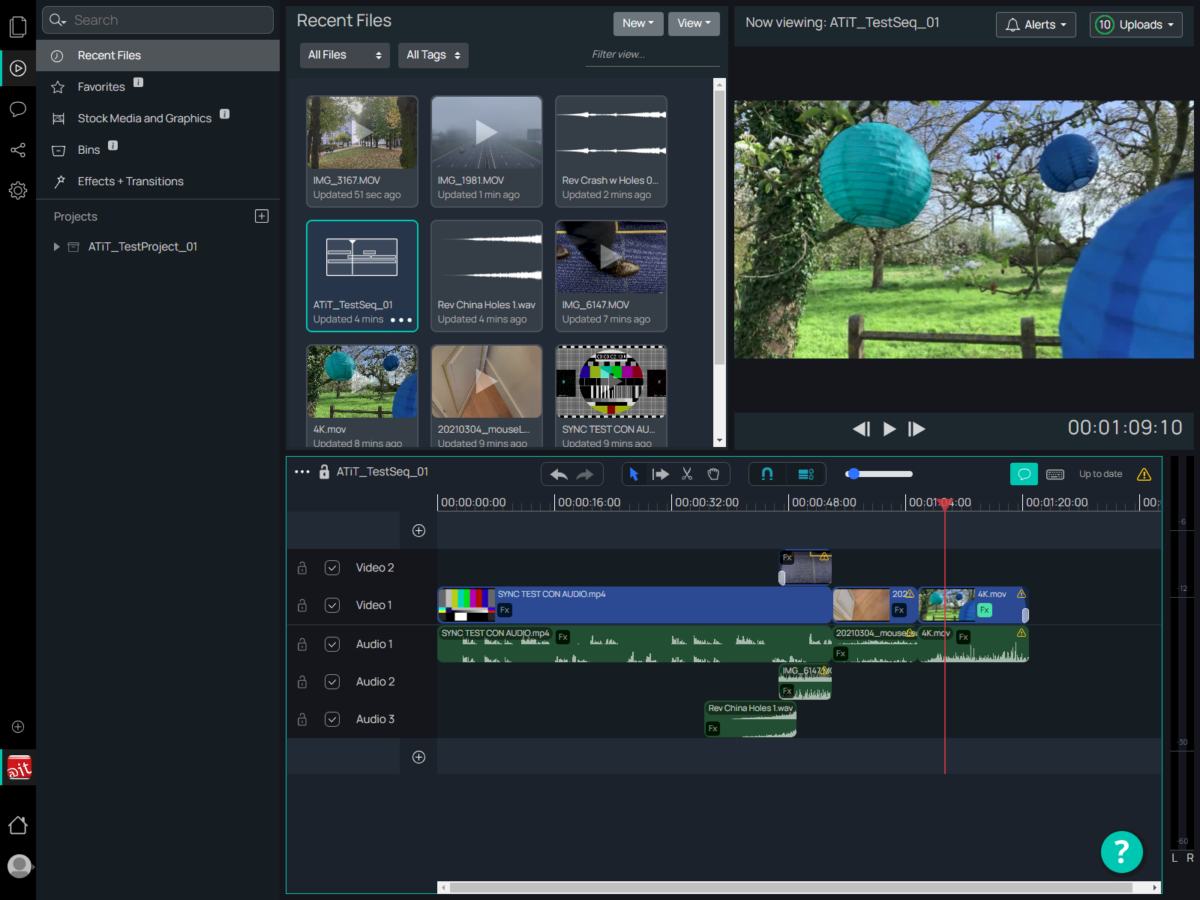Open three-dot options on ATiT_TestSeq_01 card
Image resolution: width=1200 pixels, height=900 pixels.
[x=401, y=320]
